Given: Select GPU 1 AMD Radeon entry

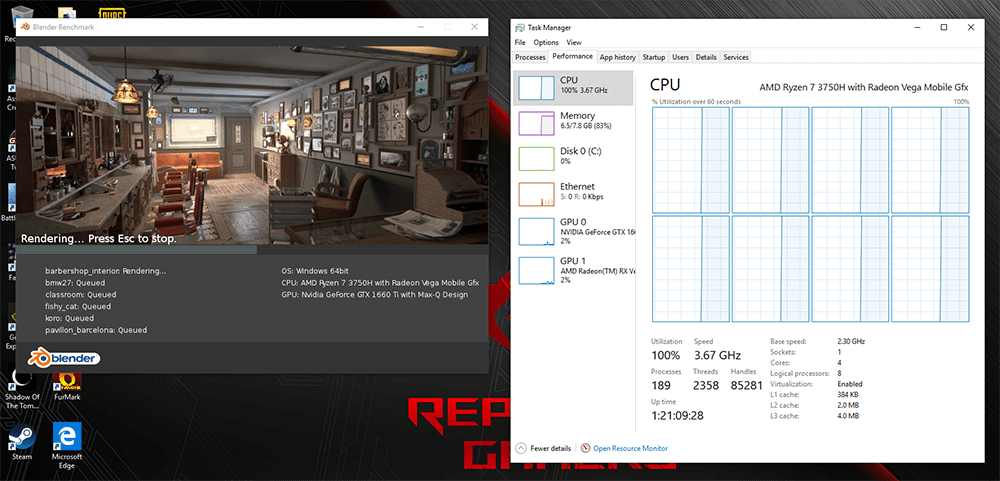Looking at the screenshot, I should click(573, 270).
